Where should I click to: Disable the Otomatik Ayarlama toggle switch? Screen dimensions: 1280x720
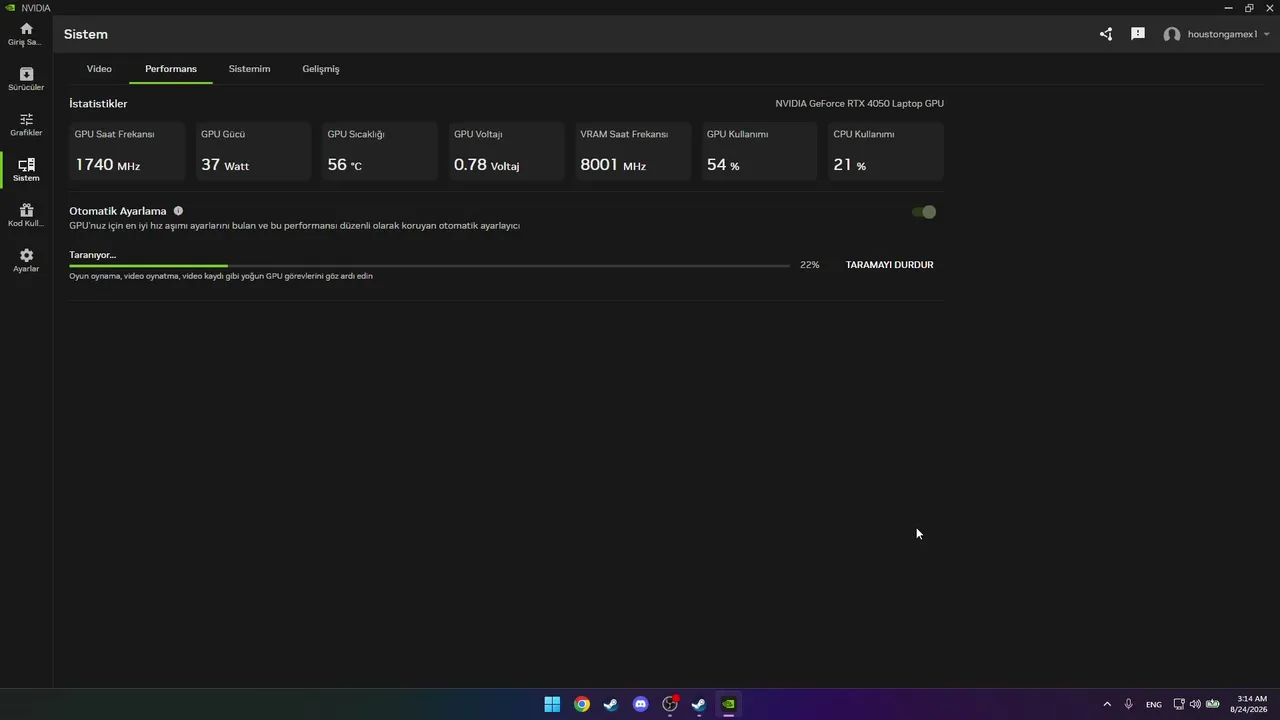924,212
